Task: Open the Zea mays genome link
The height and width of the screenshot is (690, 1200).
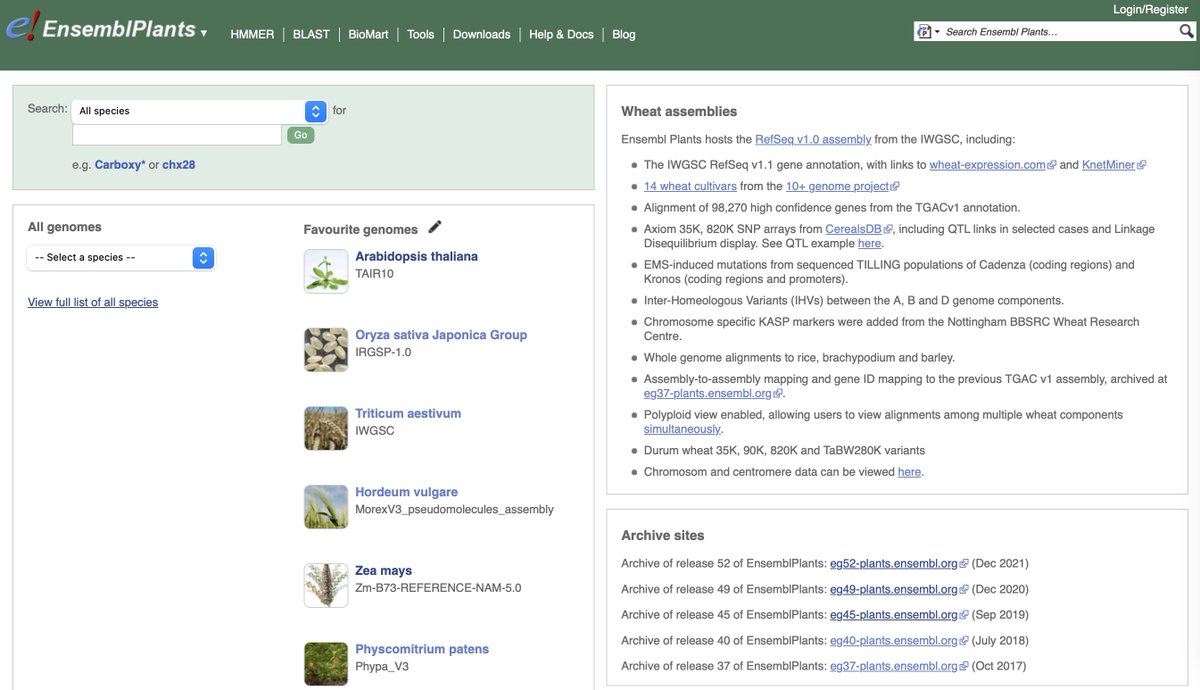Action: click(384, 571)
